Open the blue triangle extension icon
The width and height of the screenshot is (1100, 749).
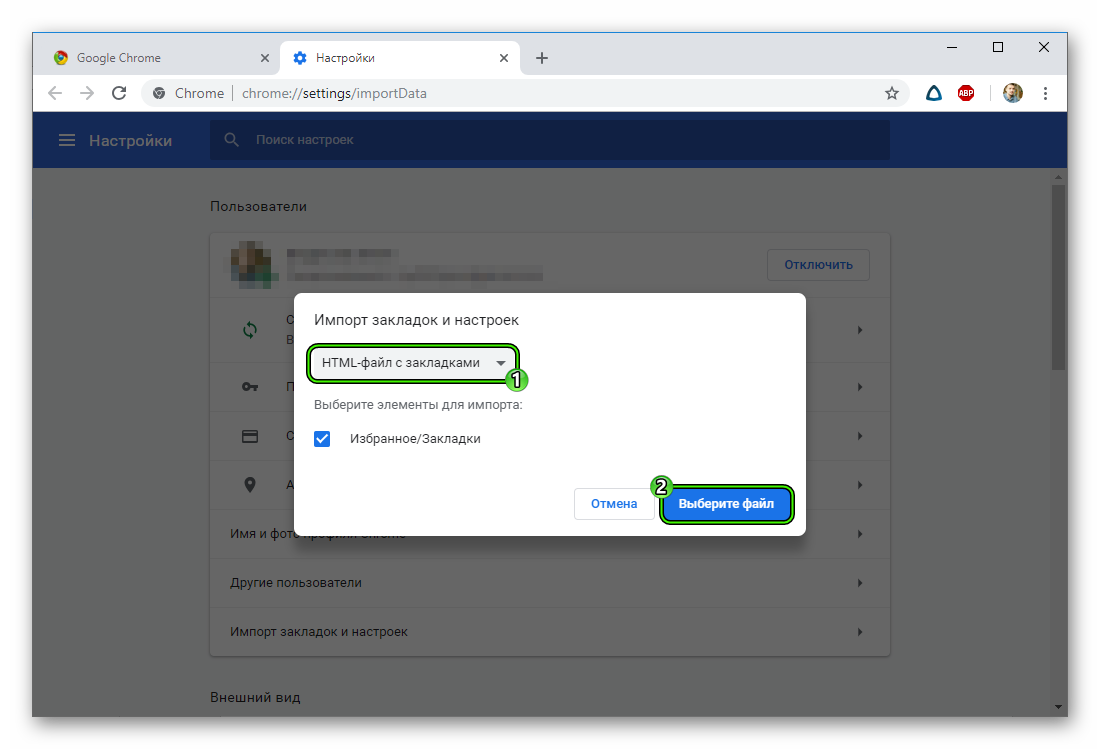click(933, 93)
